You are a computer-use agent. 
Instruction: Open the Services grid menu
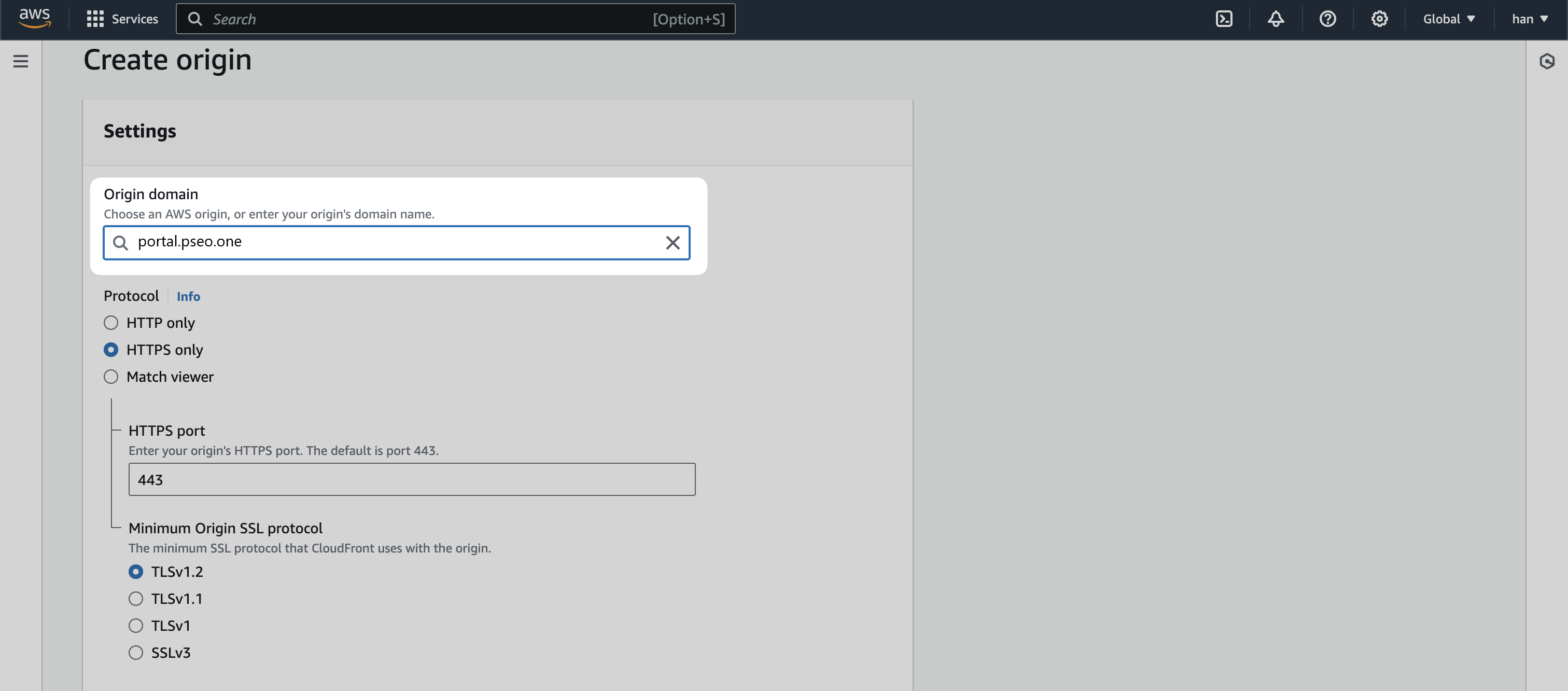95,19
